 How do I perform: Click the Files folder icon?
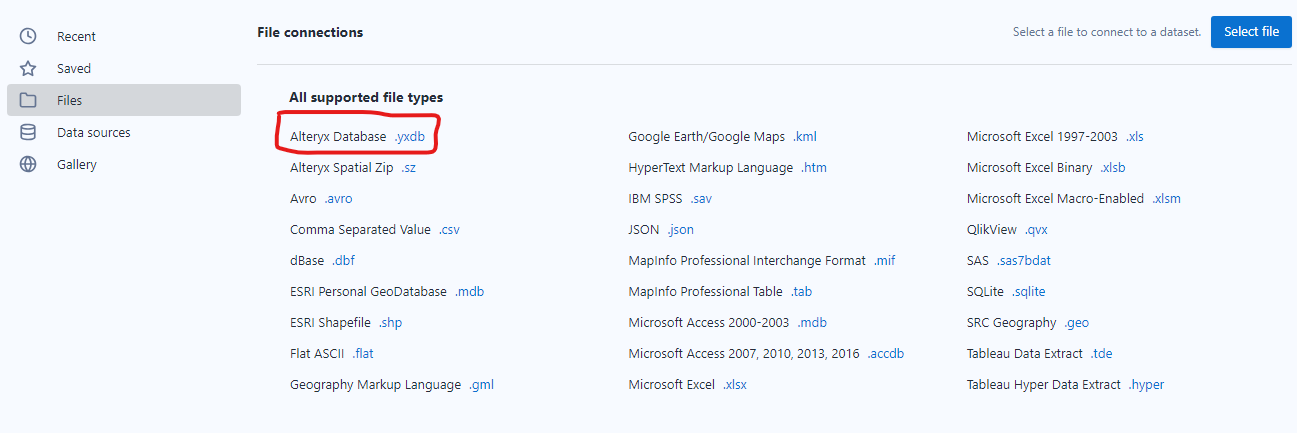28,100
